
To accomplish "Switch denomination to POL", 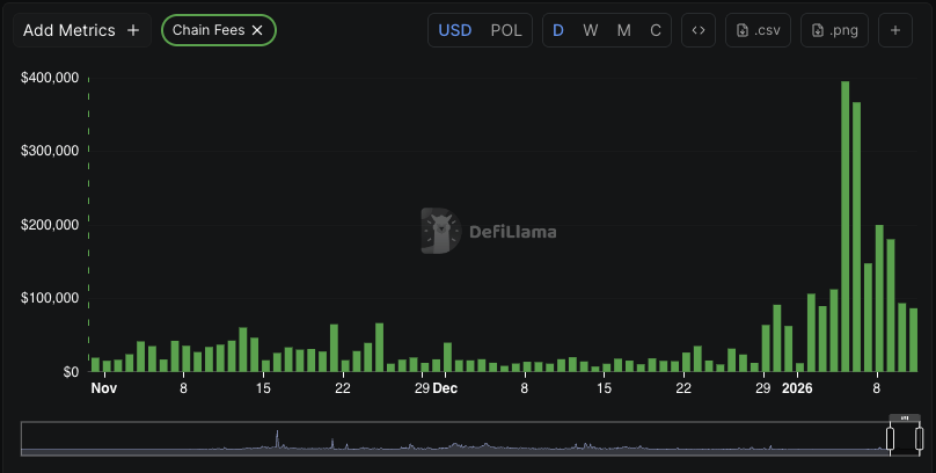I will click(506, 30).
